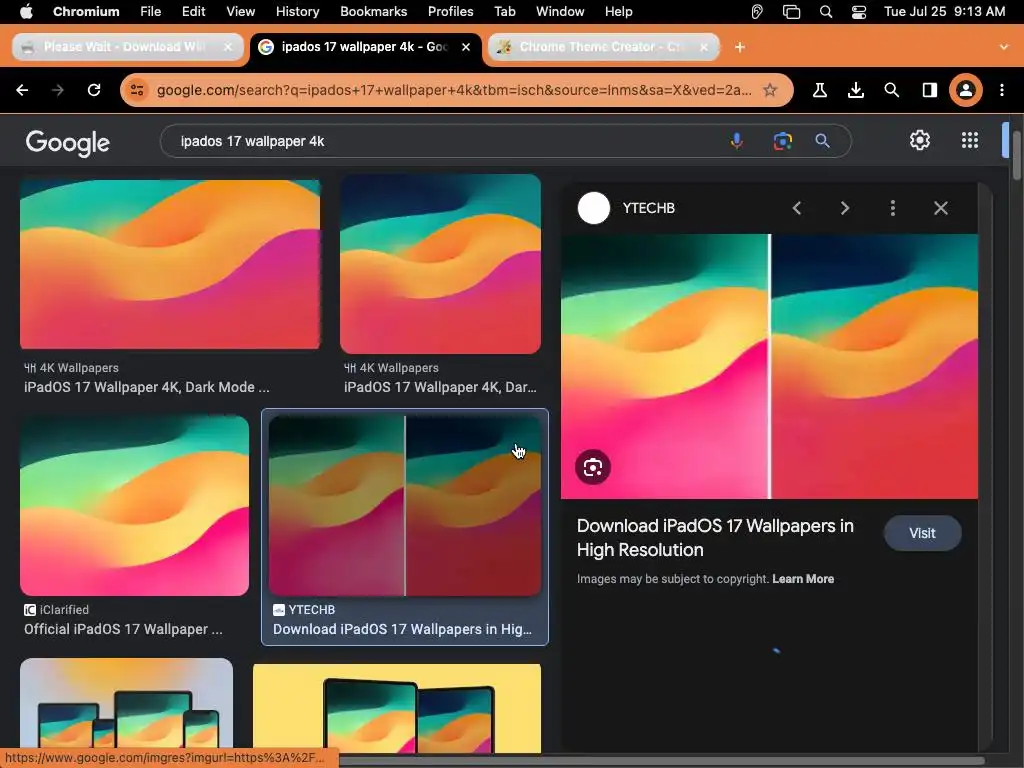
Task: Select the iClarified wallpaper thumbnail
Action: click(135, 505)
